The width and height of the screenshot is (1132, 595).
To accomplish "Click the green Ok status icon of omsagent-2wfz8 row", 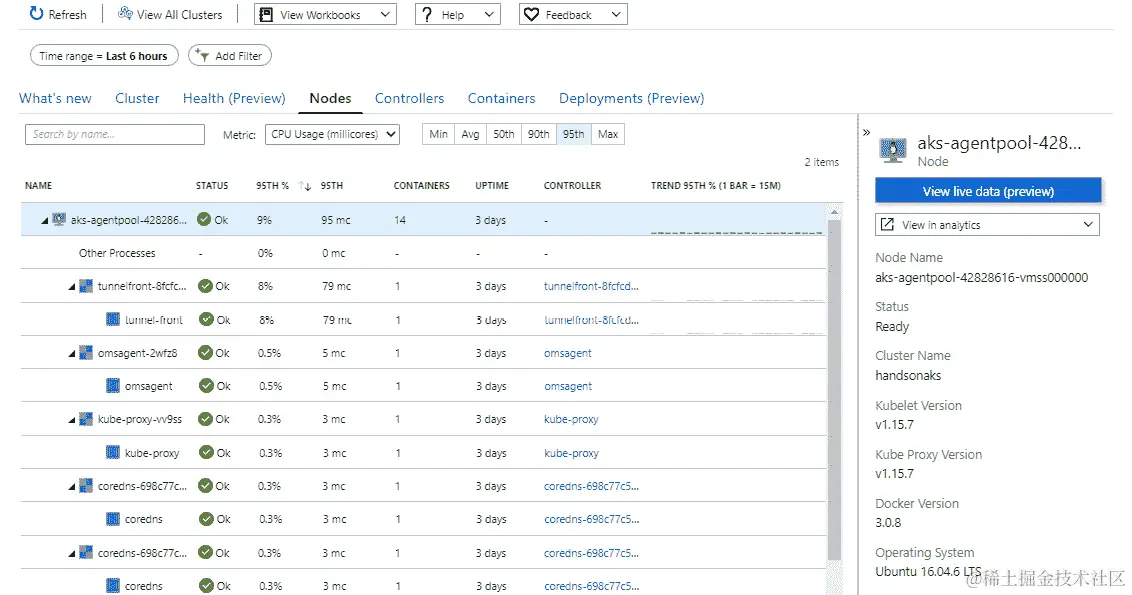I will click(205, 353).
